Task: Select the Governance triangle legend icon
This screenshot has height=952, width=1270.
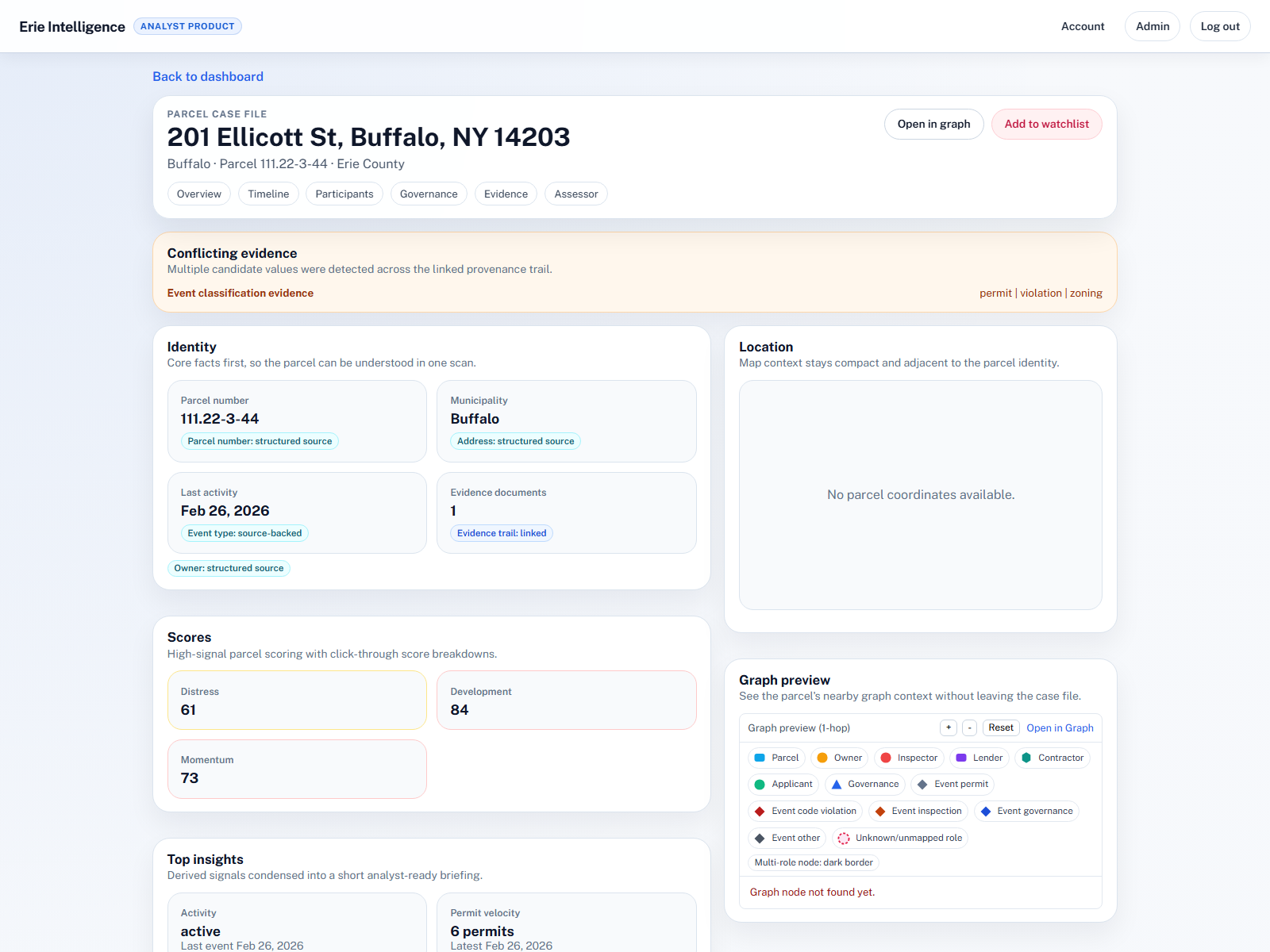Action: [x=837, y=785]
